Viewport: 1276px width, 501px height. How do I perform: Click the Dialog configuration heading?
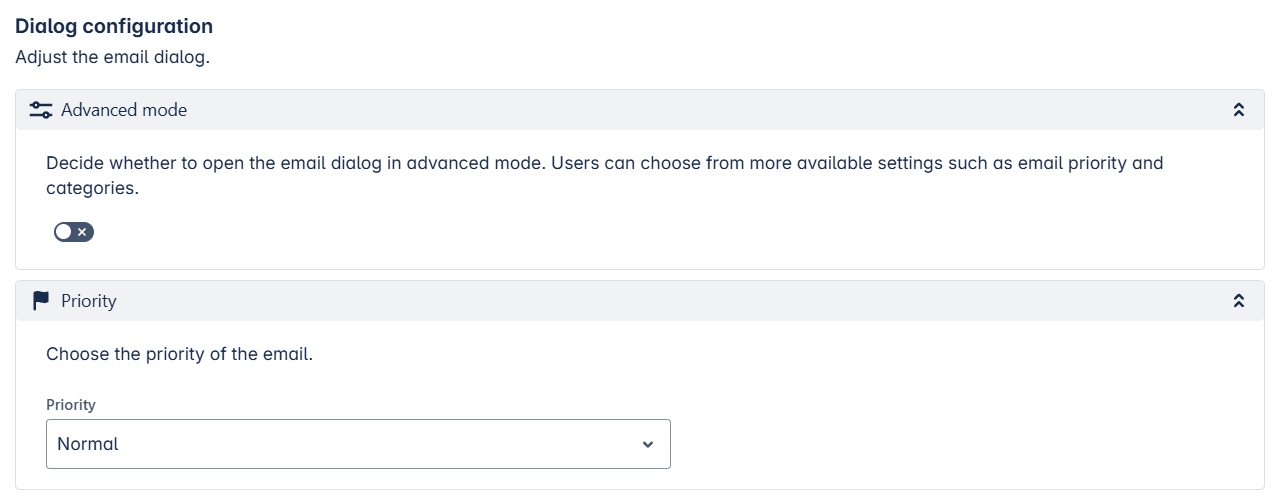[x=114, y=26]
